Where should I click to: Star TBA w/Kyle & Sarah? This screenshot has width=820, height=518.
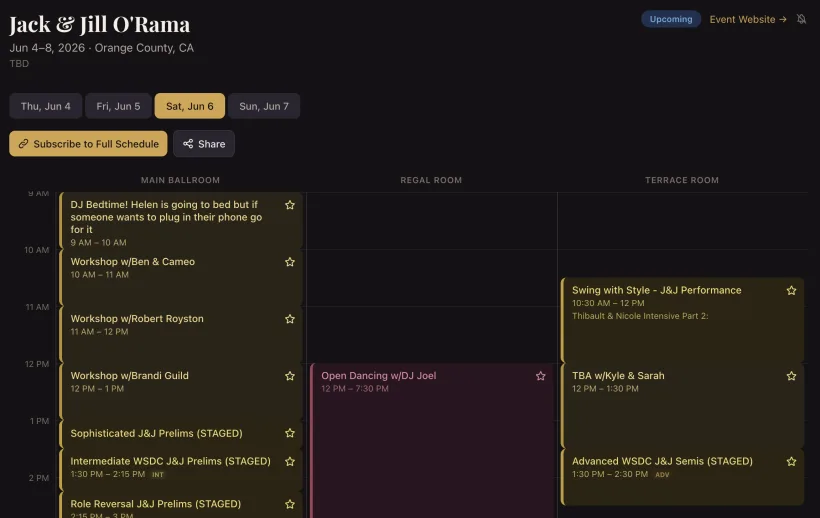tap(791, 376)
